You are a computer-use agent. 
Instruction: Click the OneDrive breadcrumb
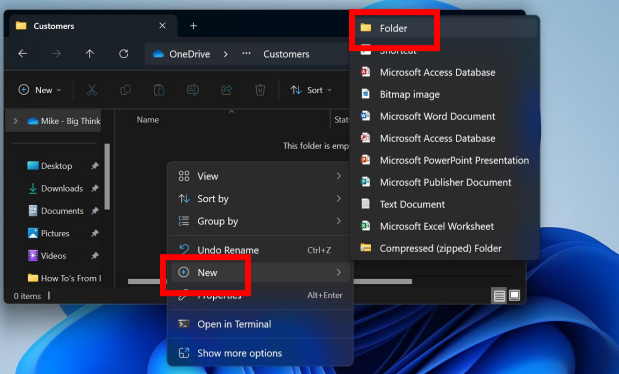pyautogui.click(x=182, y=54)
